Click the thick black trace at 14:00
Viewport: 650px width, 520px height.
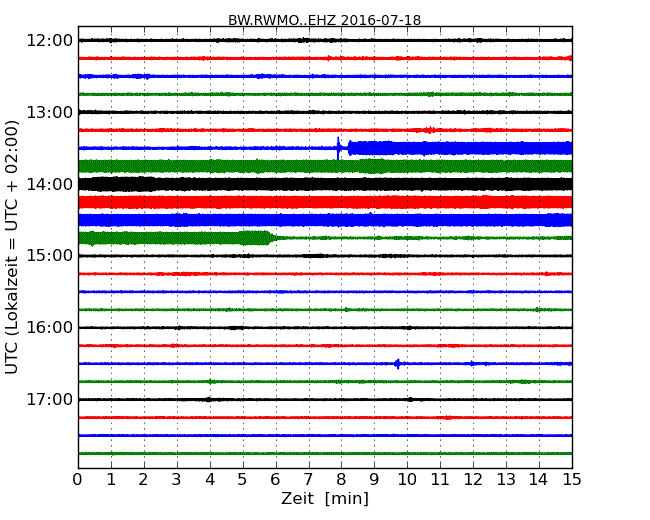click(325, 184)
